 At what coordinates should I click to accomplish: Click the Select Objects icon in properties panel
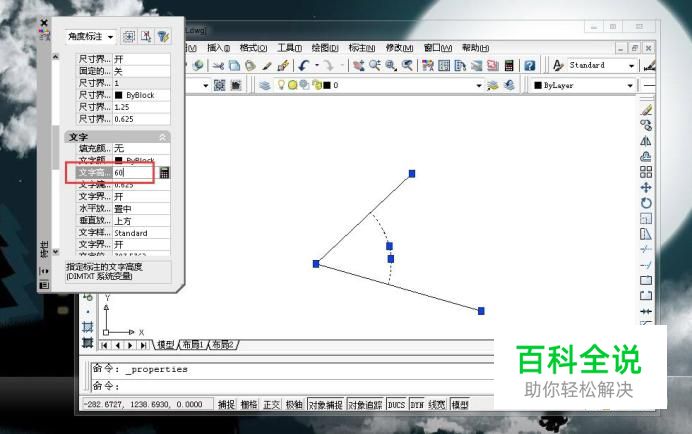(146, 36)
